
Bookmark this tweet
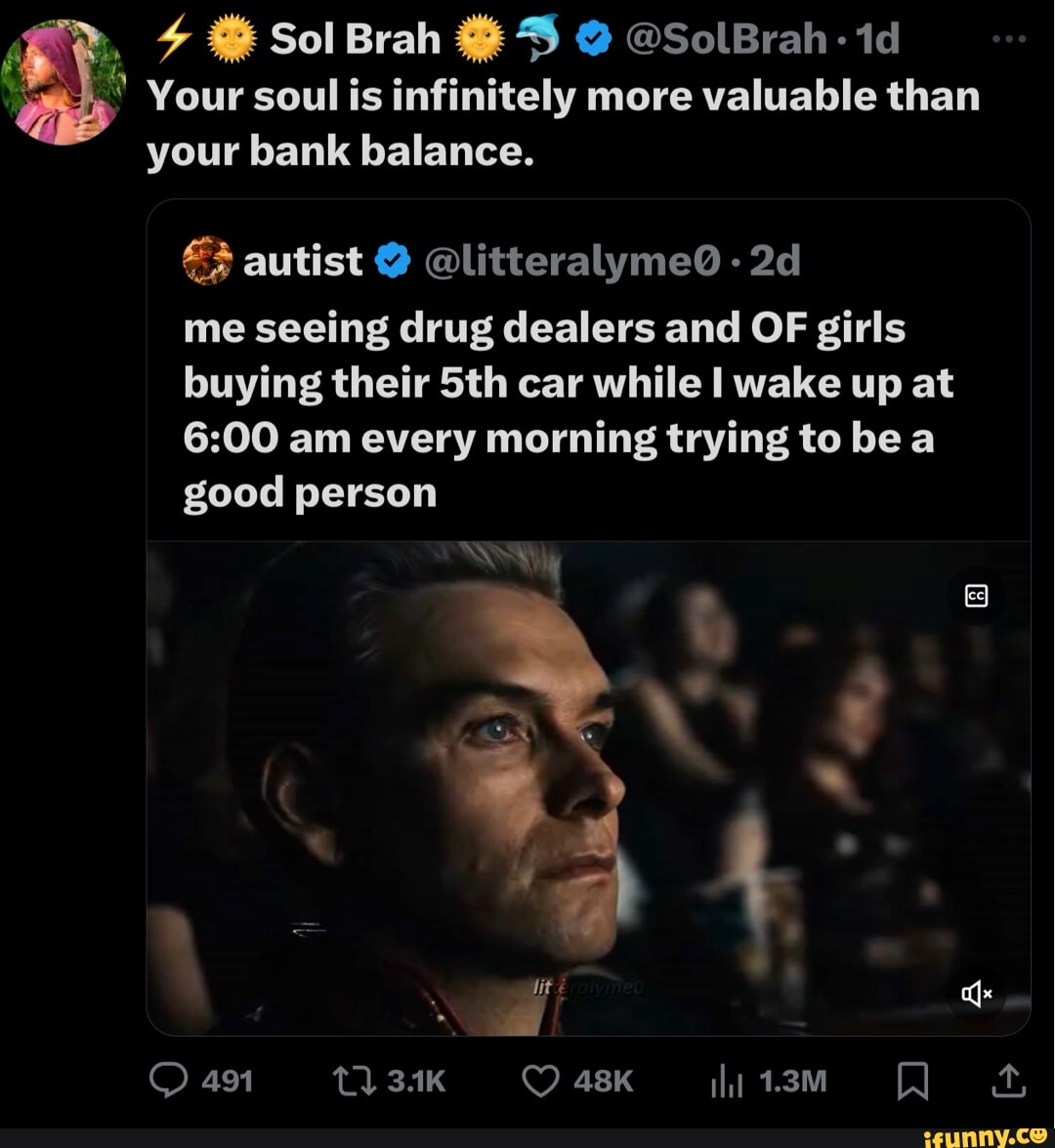point(912,1081)
